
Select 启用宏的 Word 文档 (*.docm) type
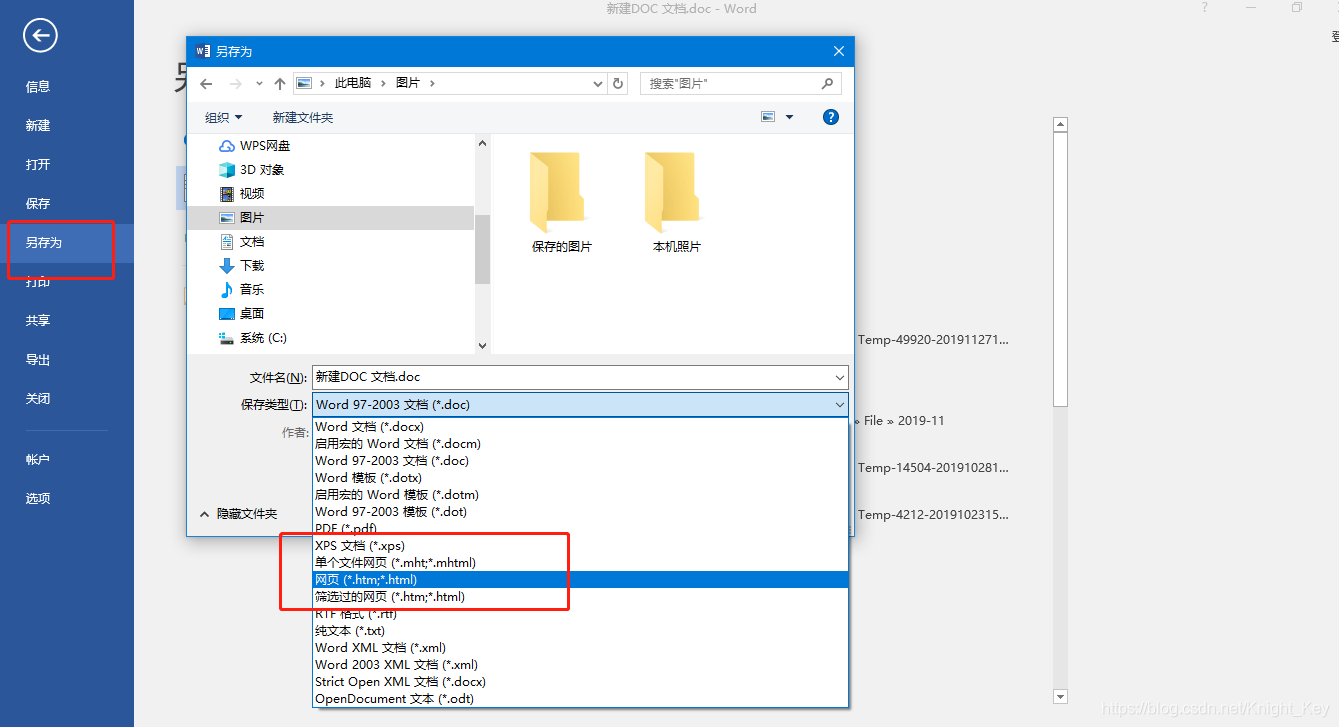point(580,444)
